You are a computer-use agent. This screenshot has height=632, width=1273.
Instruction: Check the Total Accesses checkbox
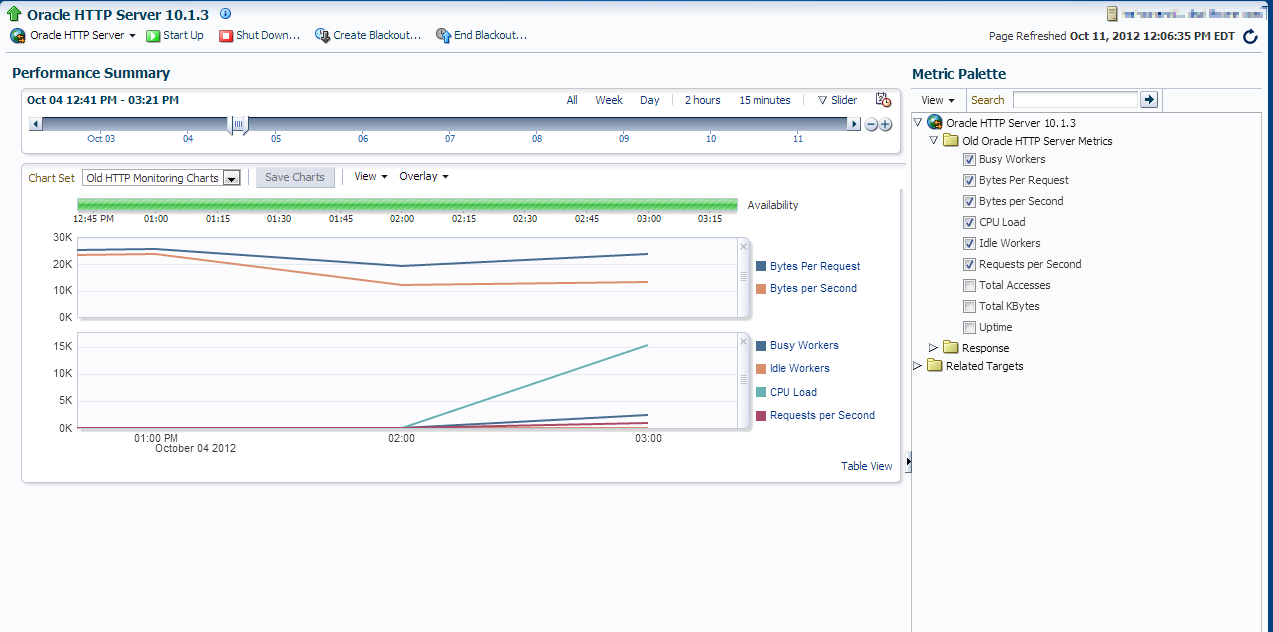[x=969, y=285]
